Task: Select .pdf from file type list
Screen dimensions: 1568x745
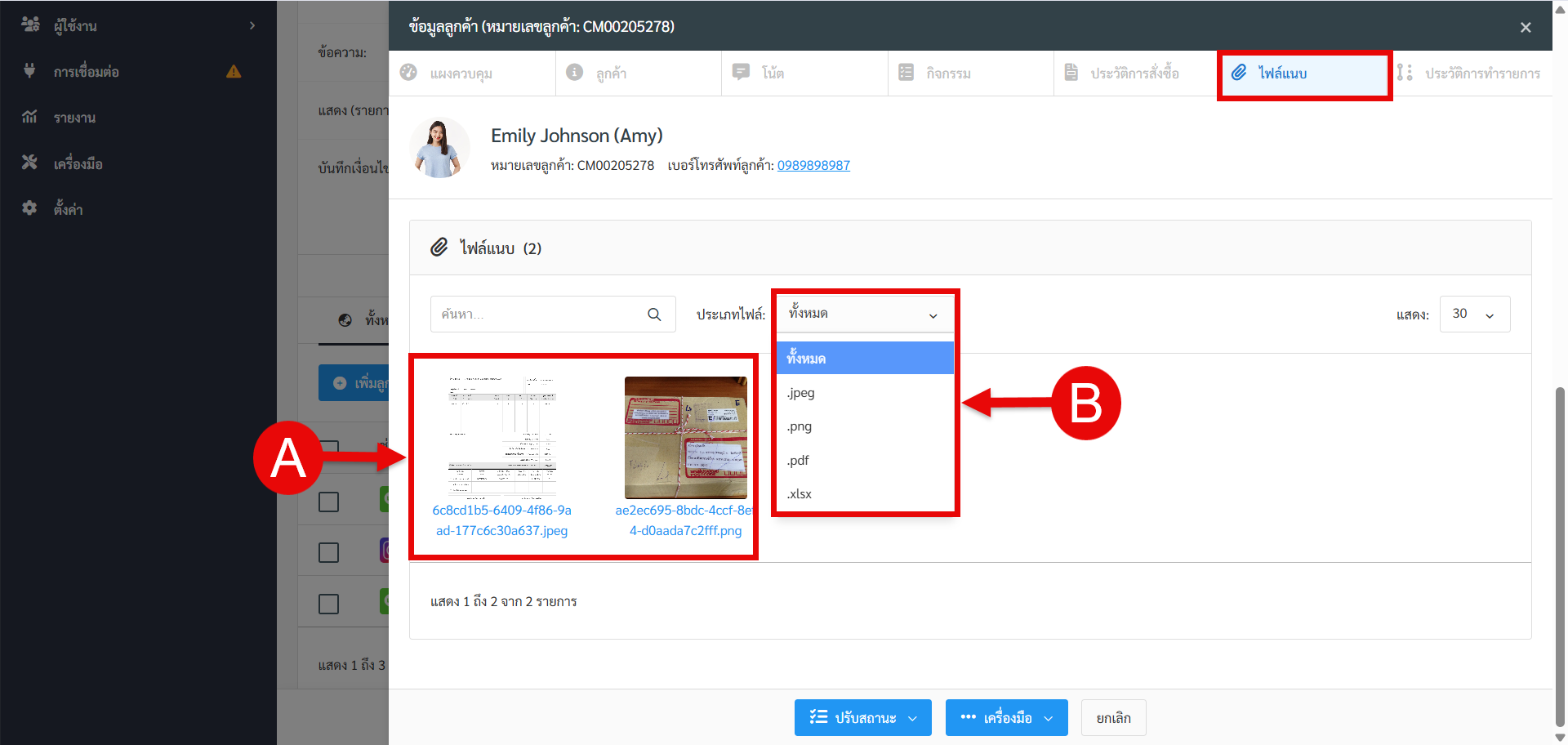Action: (x=799, y=461)
